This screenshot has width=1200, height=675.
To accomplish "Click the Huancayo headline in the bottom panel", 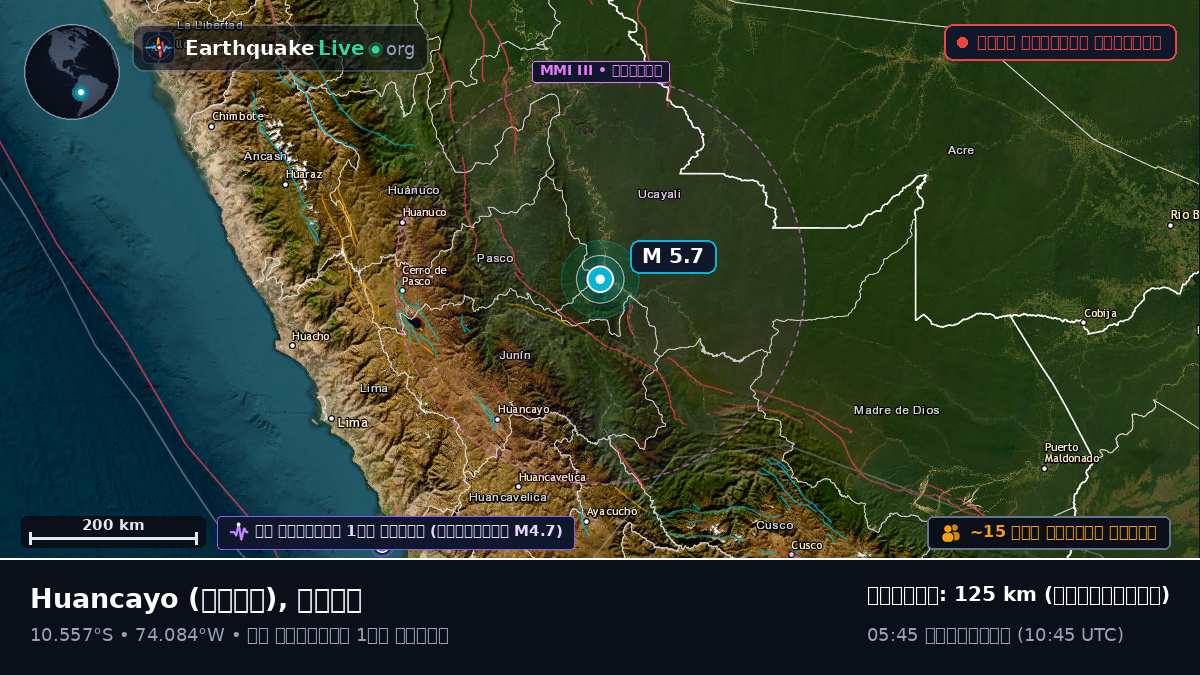I will pyautogui.click(x=196, y=599).
